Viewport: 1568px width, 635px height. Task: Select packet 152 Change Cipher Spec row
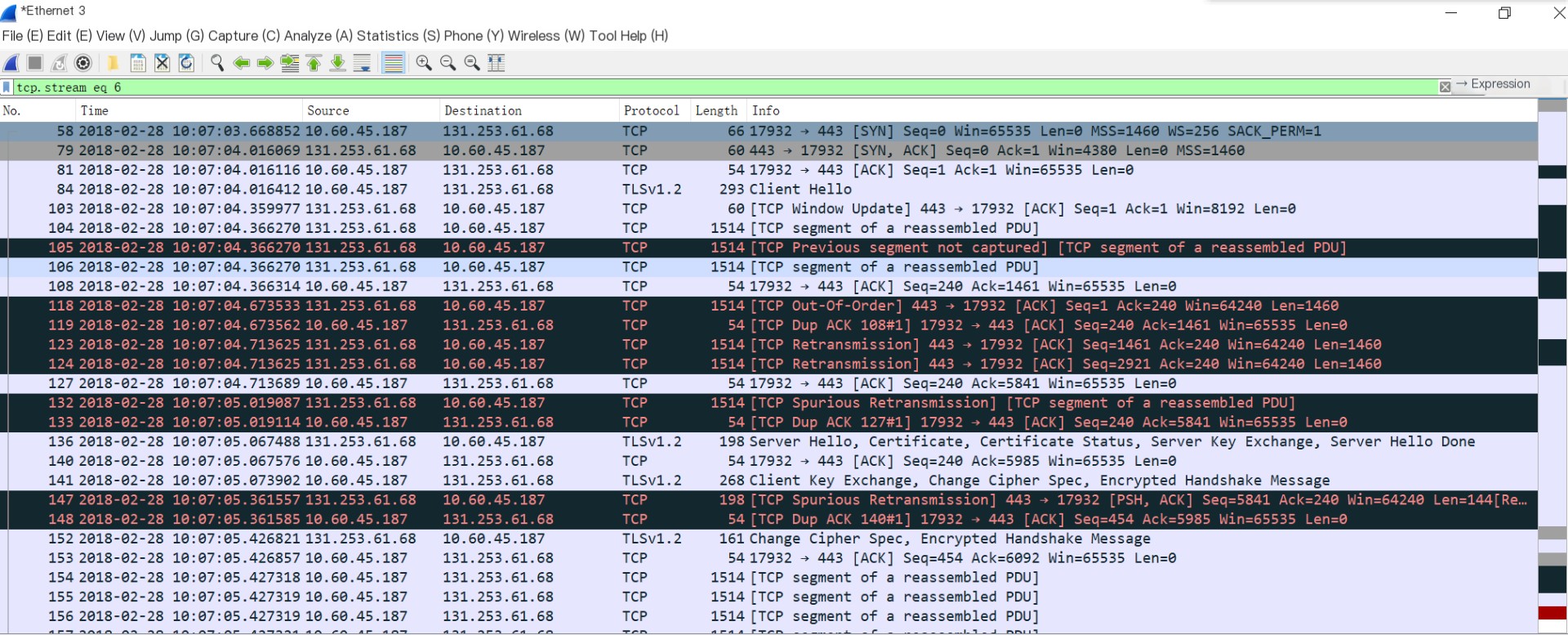point(768,539)
